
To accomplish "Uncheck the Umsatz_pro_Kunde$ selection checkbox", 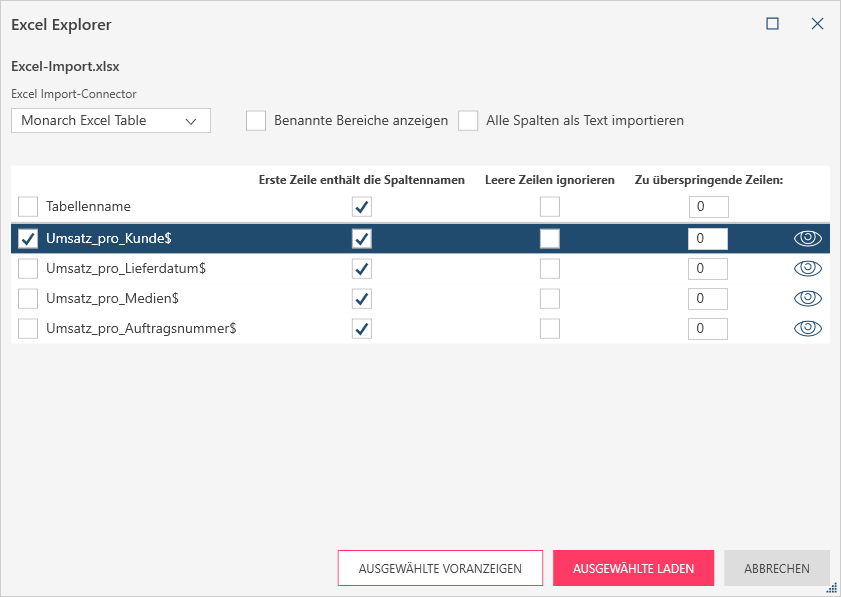I will tap(28, 239).
